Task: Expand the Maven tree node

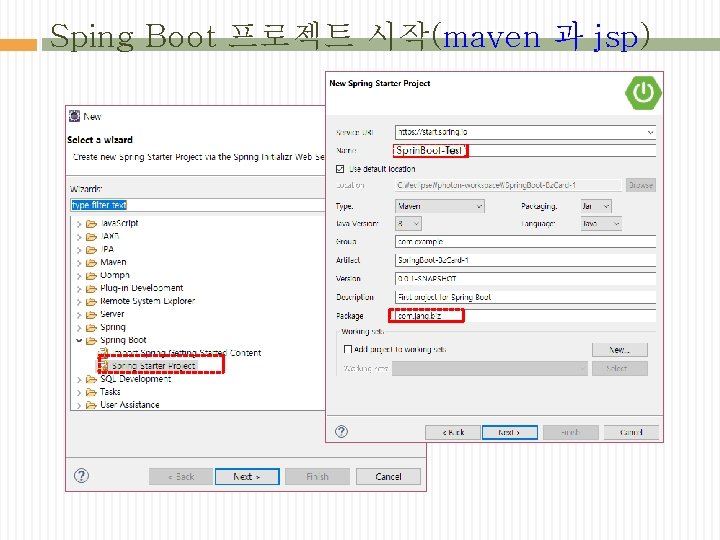Action: click(79, 263)
